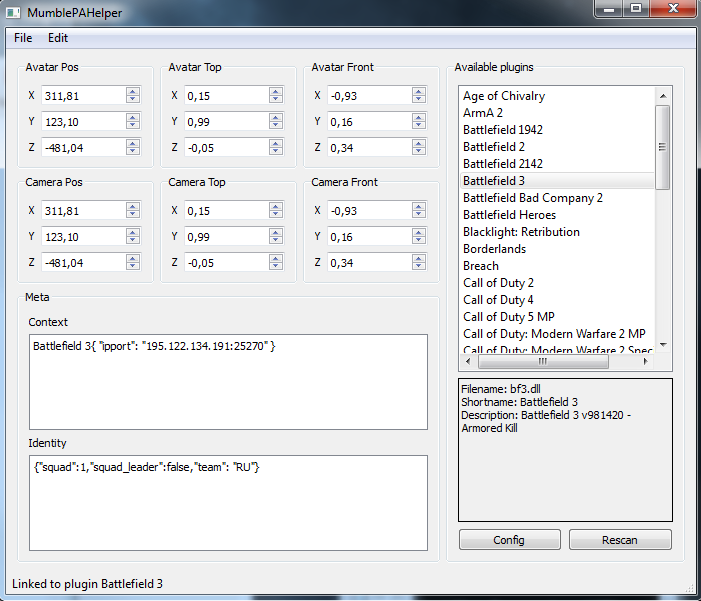701x601 pixels.
Task: Select Breach plugin
Action: pos(557,266)
